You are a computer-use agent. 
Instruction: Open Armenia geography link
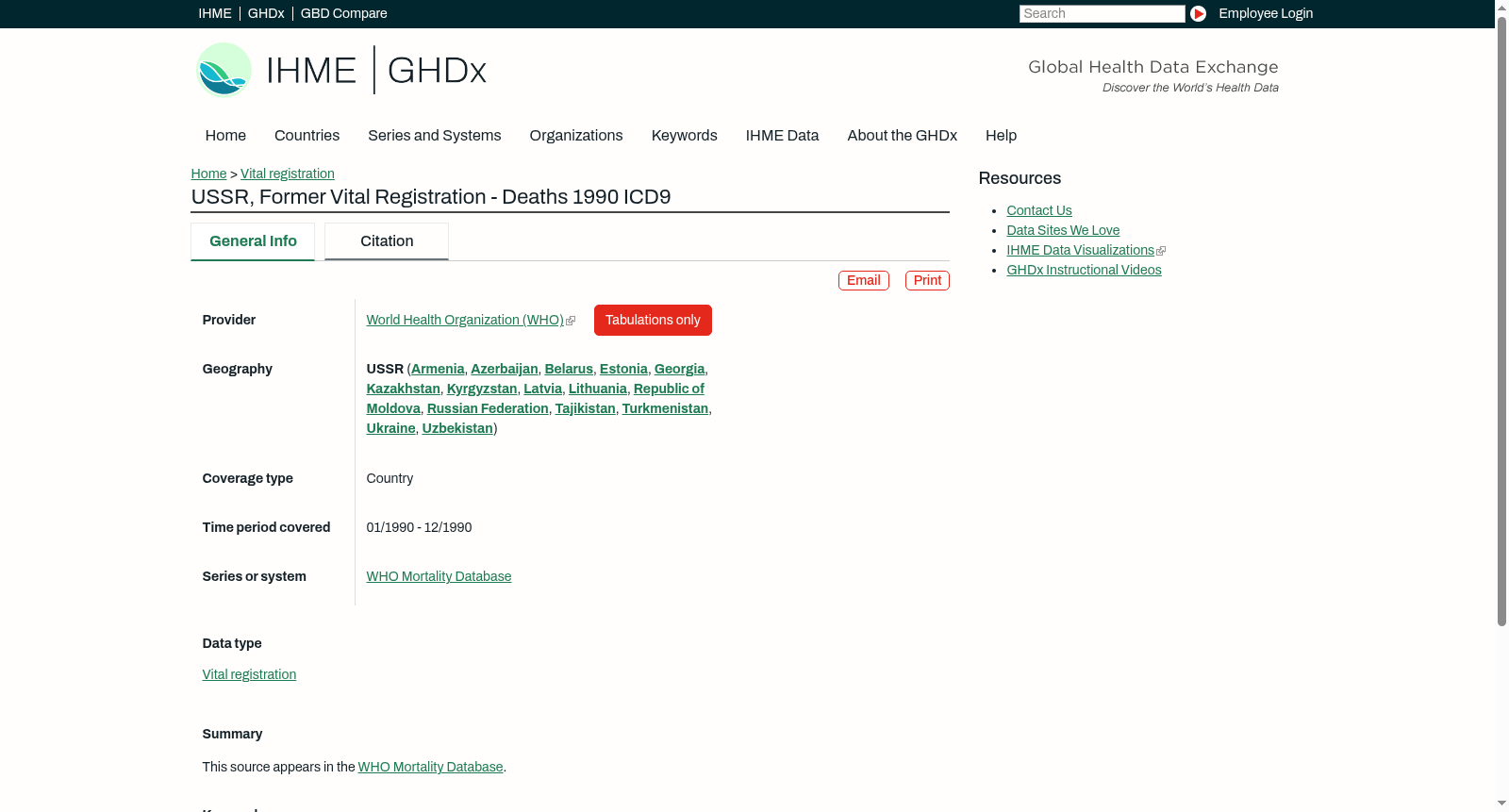coord(438,370)
